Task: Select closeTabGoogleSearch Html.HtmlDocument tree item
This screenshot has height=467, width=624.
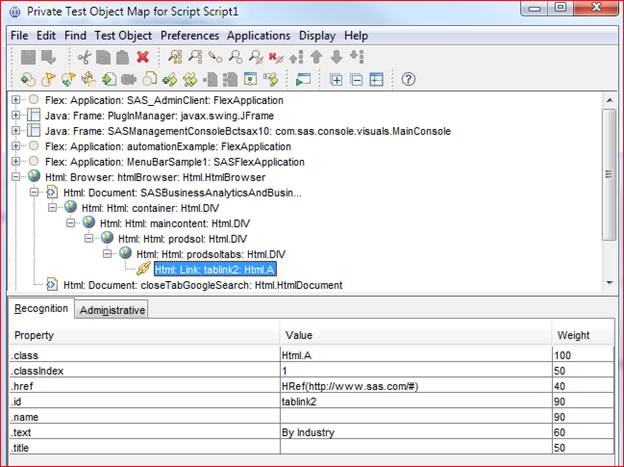Action: (x=202, y=285)
